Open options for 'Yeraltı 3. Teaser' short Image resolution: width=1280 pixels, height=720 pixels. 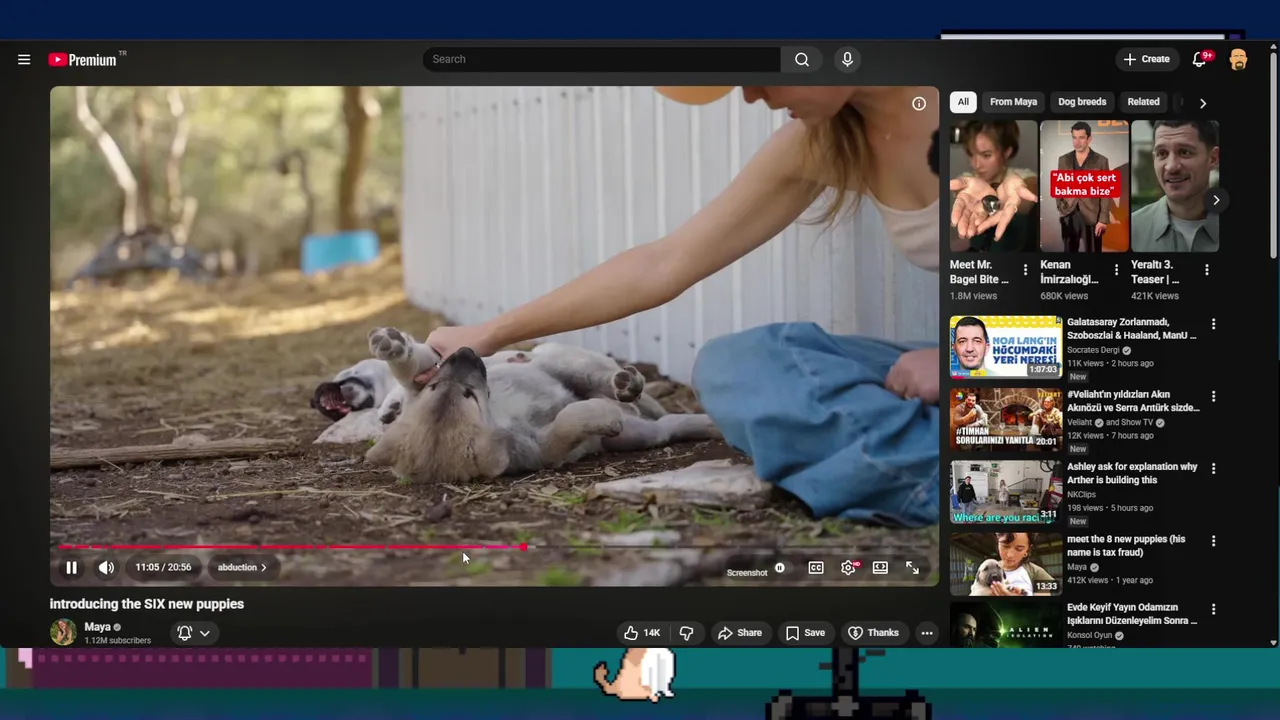[x=1207, y=270]
